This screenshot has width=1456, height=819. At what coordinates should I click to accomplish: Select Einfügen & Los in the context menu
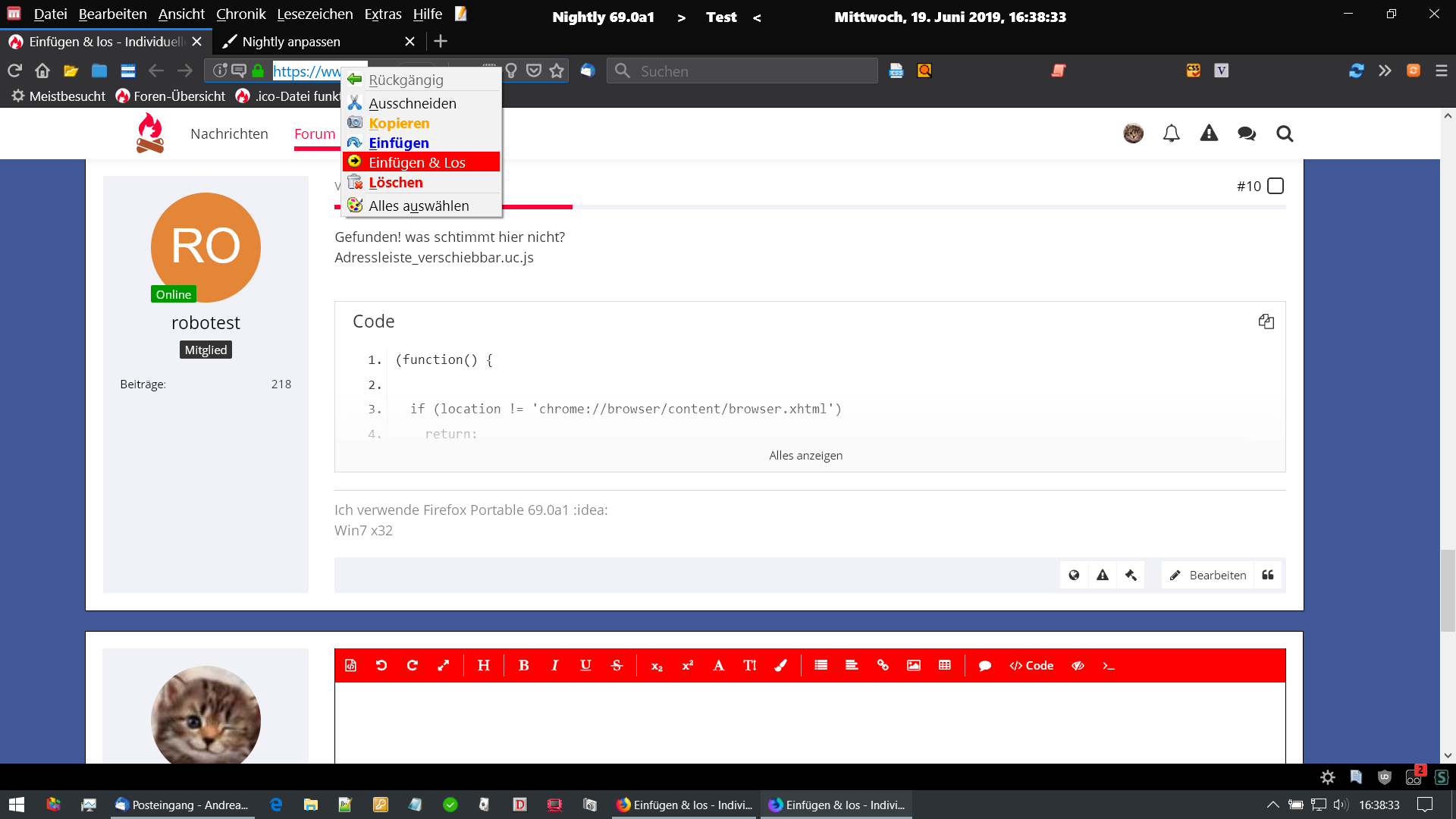[x=417, y=162]
